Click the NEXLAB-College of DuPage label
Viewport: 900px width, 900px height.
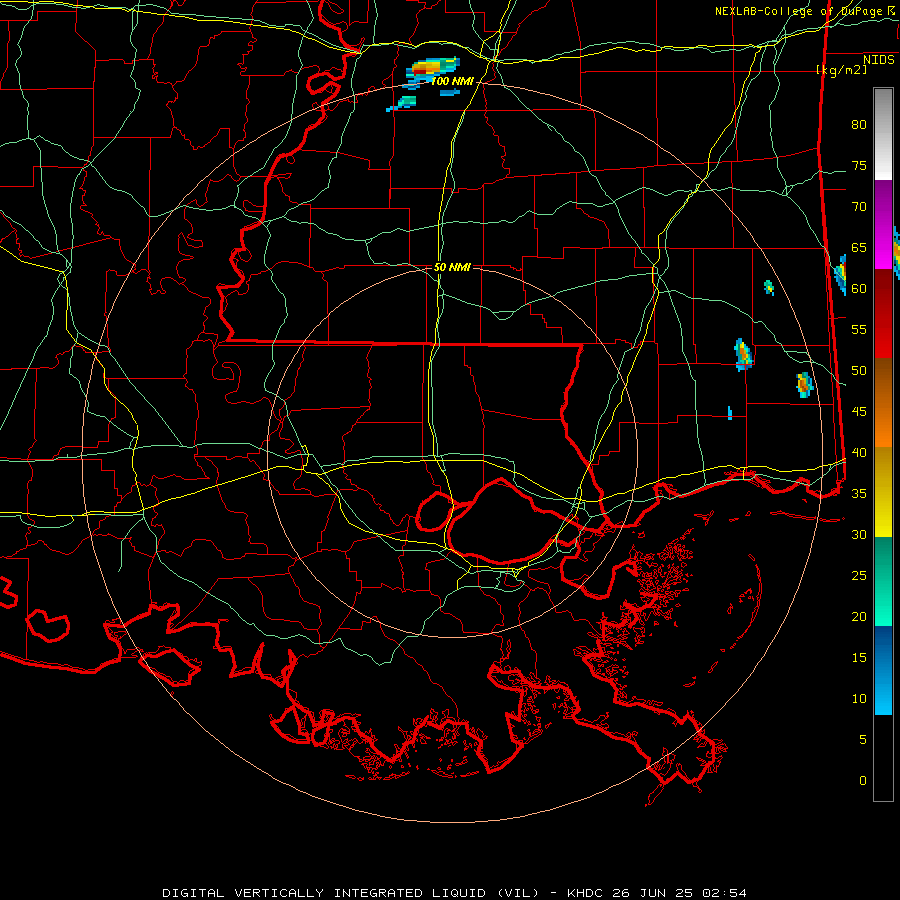click(x=806, y=11)
